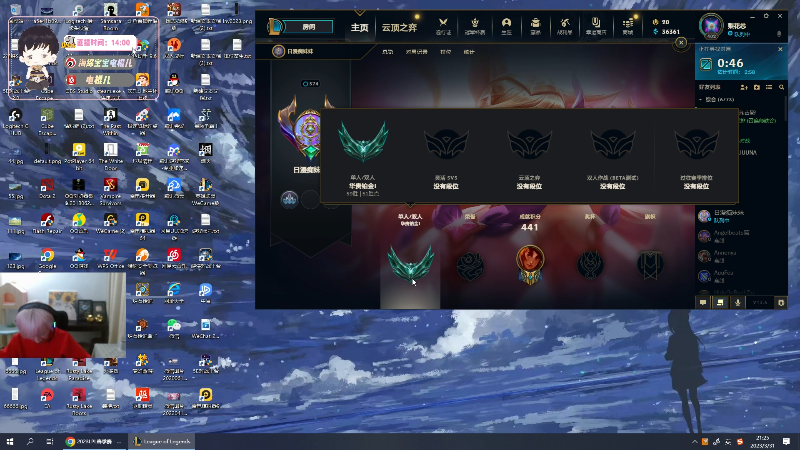Open the Collection backpack icon in the top navigation
Screen dimensions: 800x450
pos(535,26)
